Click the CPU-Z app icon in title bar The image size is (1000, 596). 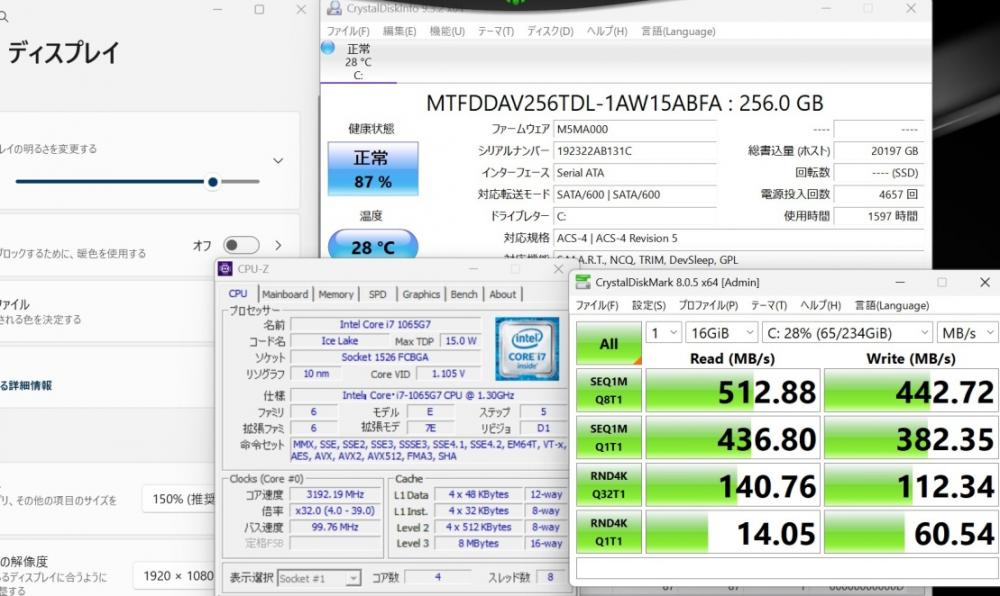(225, 269)
